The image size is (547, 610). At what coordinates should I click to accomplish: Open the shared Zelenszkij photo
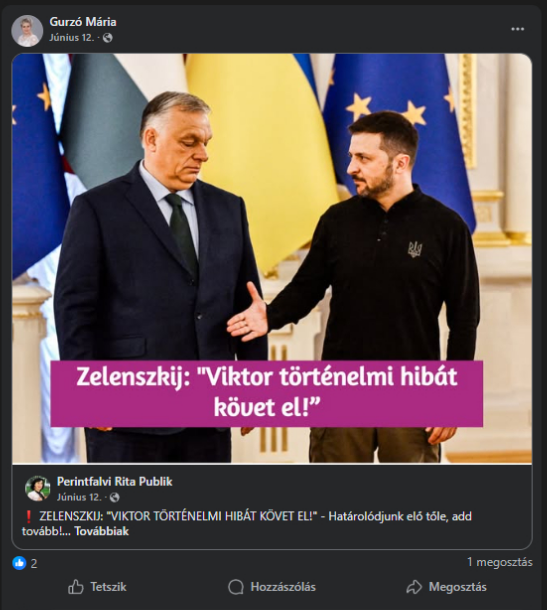(x=272, y=259)
